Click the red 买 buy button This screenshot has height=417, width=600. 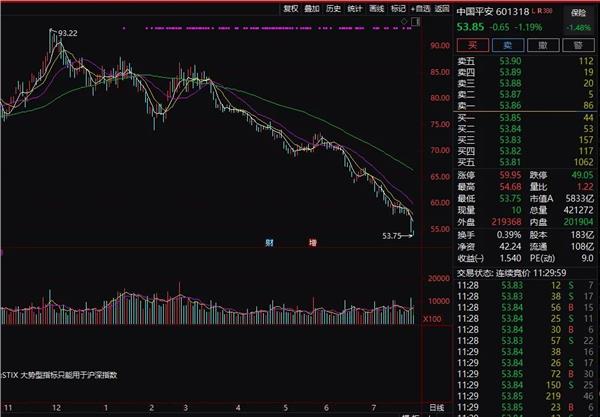[x=473, y=45]
